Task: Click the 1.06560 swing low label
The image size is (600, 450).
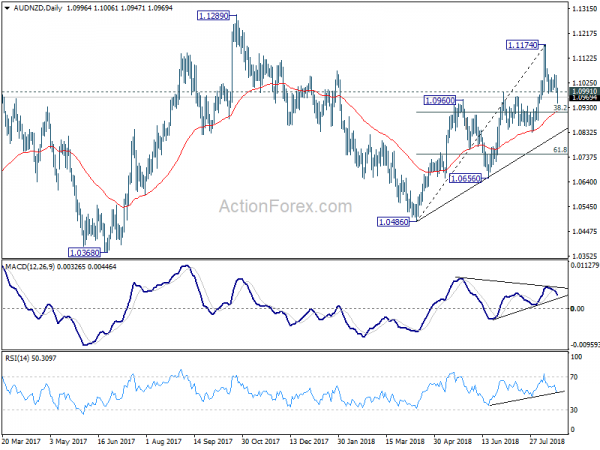Action: tap(467, 178)
